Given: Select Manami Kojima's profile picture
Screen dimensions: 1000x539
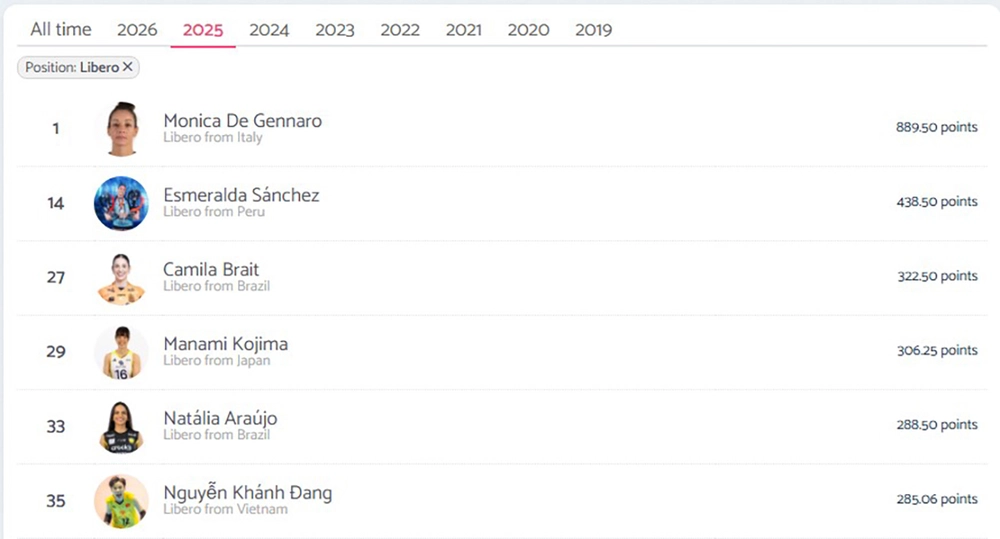Looking at the screenshot, I should coord(121,352).
